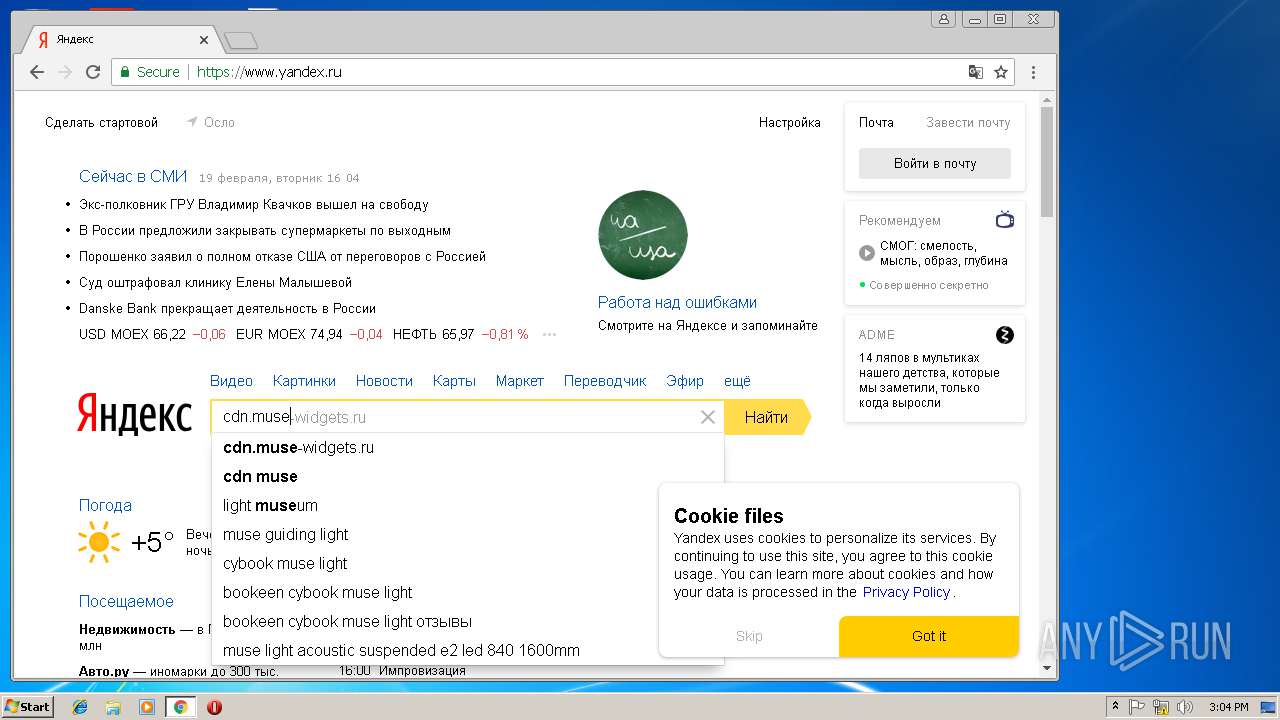Click the sunny weather icon

tap(99, 542)
